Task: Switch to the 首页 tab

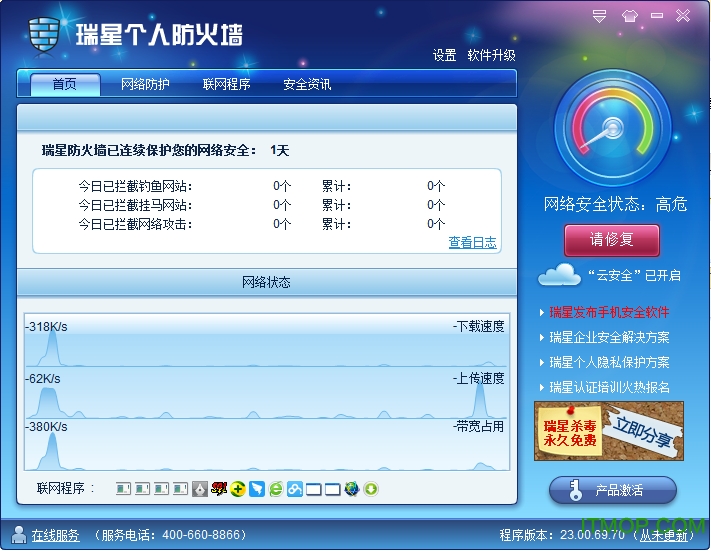Action: 65,84
